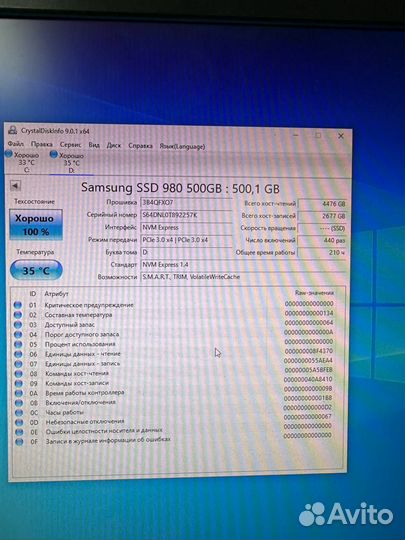The width and height of the screenshot is (405, 540).
Task: Click the status icon for attribute 09
Action: [x=19, y=383]
